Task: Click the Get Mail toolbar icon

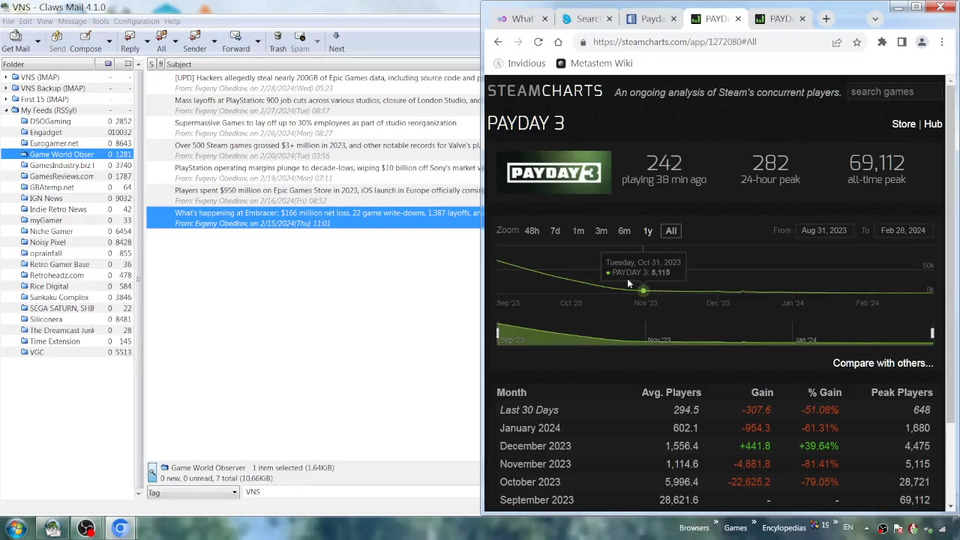Action: (x=16, y=41)
